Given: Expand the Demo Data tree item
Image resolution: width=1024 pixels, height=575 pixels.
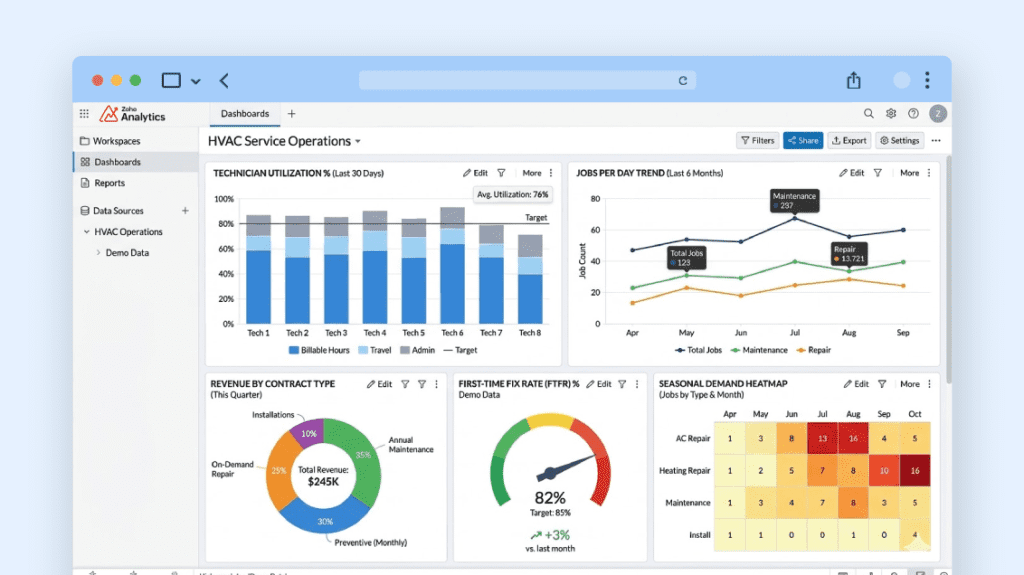Looking at the screenshot, I should 98,253.
